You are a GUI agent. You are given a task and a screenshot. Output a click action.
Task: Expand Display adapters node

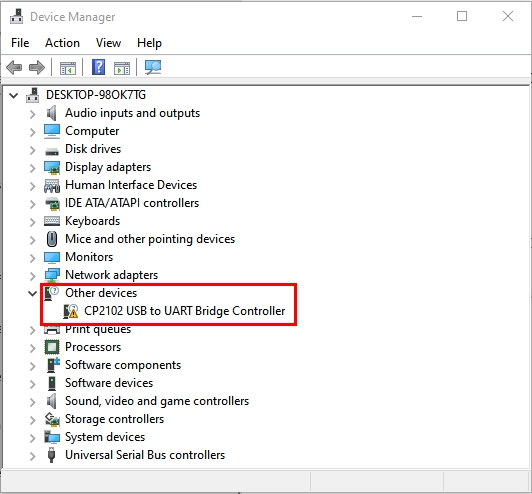tap(33, 167)
